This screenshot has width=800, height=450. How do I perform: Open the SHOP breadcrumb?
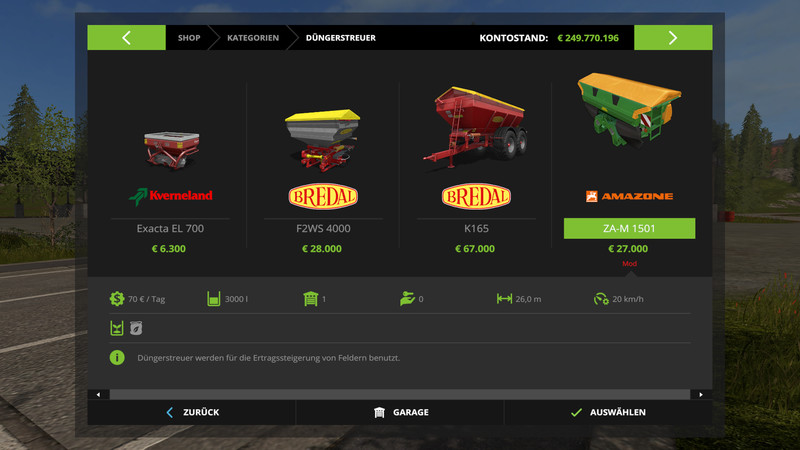[x=189, y=38]
